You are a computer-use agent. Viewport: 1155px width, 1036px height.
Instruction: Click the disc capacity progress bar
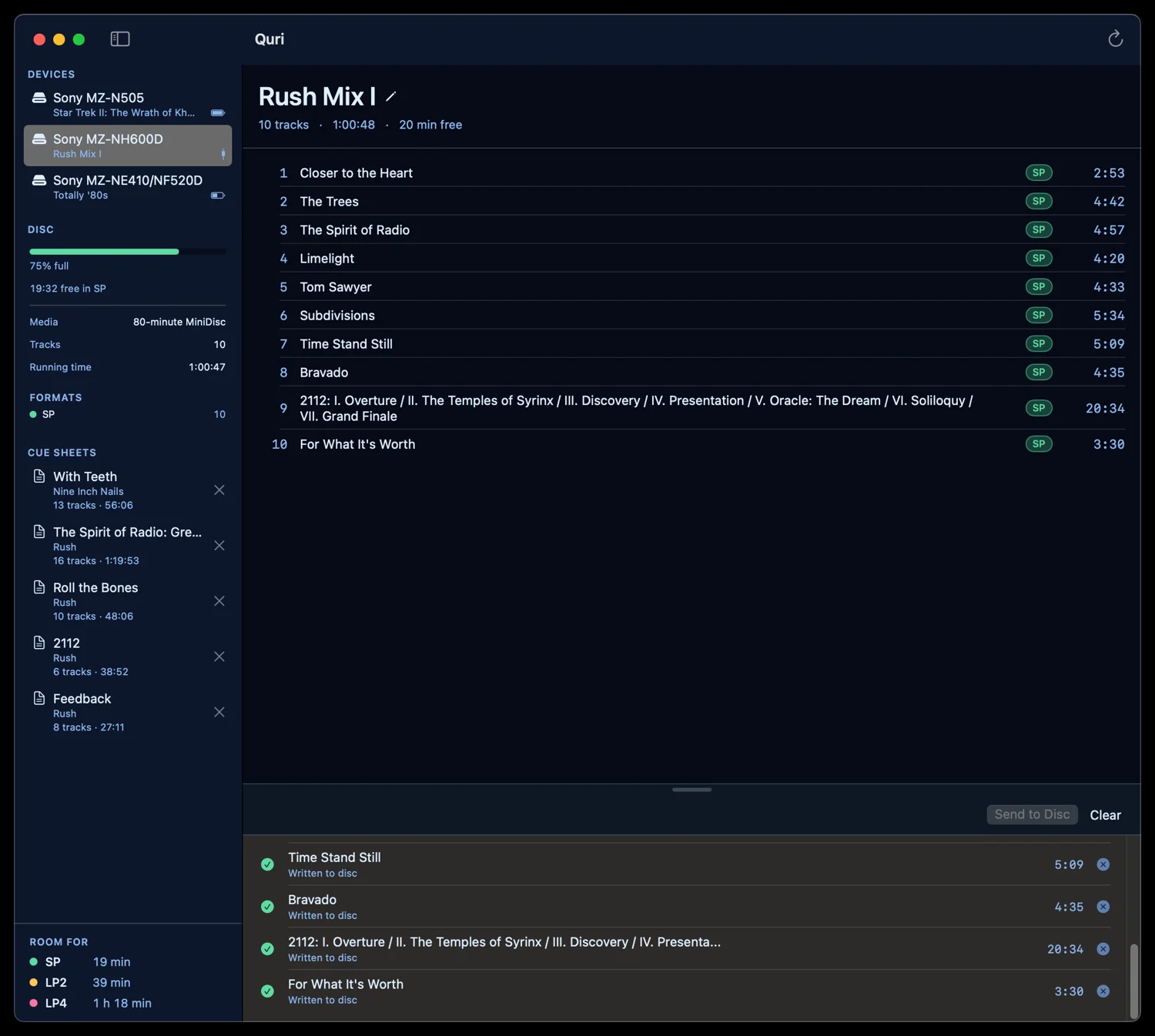pos(128,252)
